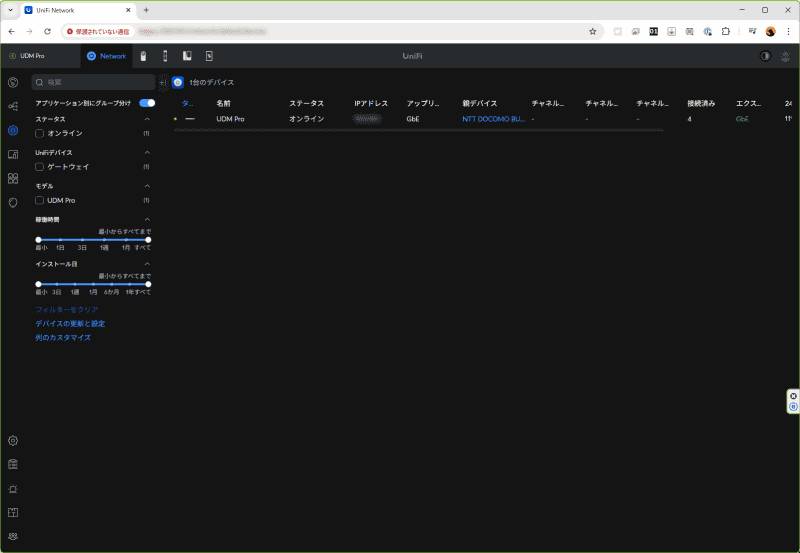Screen dimensions: 800x553
Task: Open the Settings gear in sidebar
Action: tap(13, 440)
